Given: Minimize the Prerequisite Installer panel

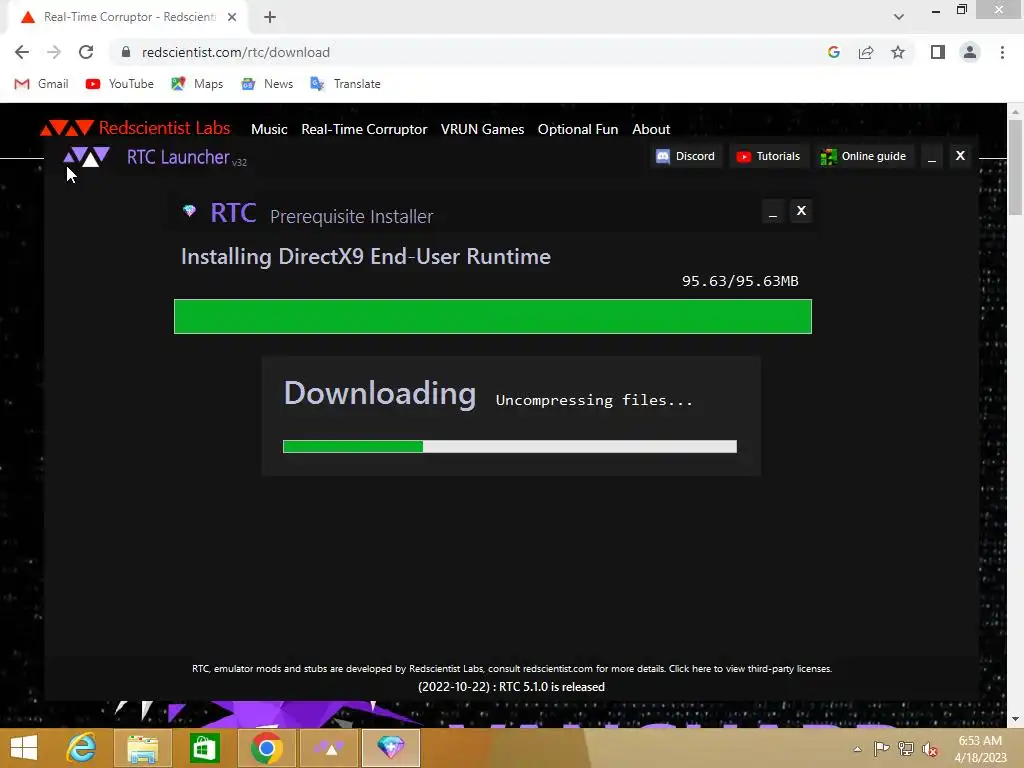Looking at the screenshot, I should (x=773, y=211).
